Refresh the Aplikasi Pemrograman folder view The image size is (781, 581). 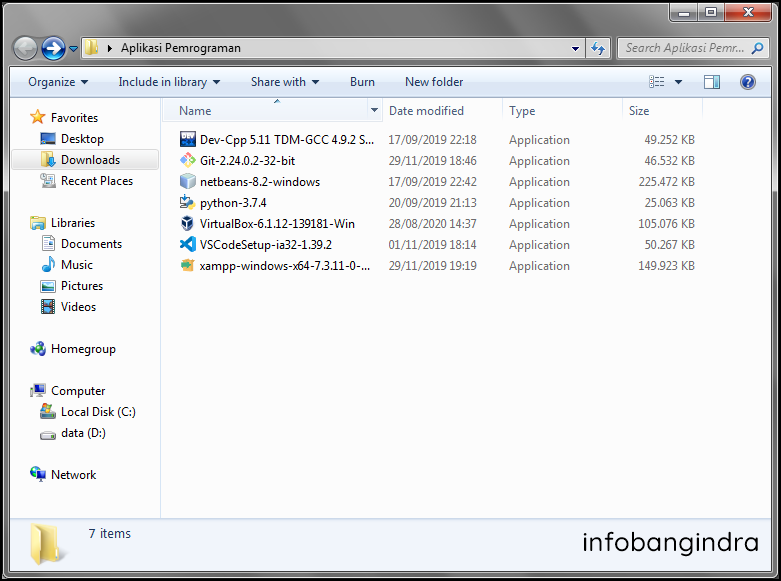click(x=598, y=48)
